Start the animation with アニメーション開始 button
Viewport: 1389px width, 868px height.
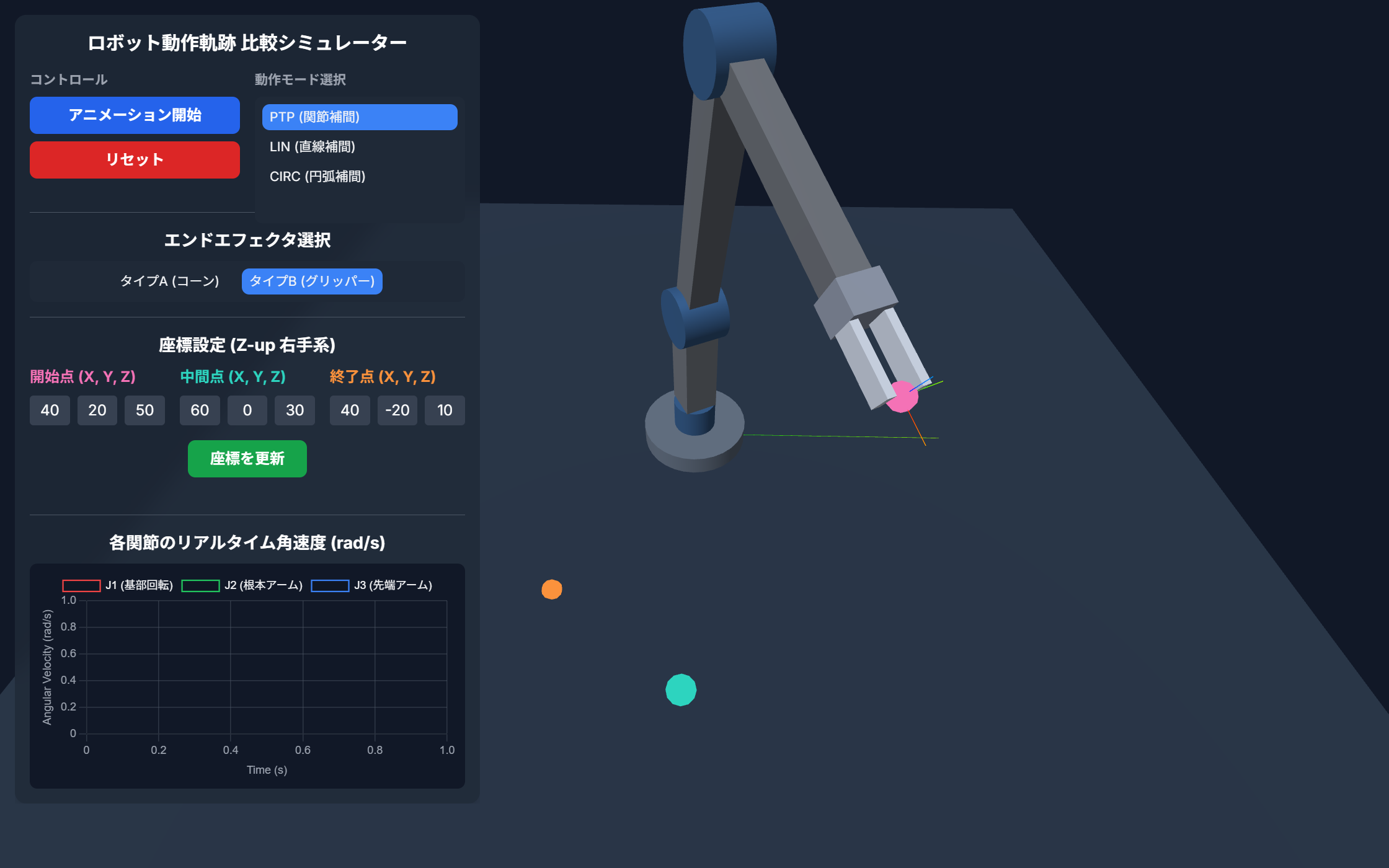click(x=135, y=115)
